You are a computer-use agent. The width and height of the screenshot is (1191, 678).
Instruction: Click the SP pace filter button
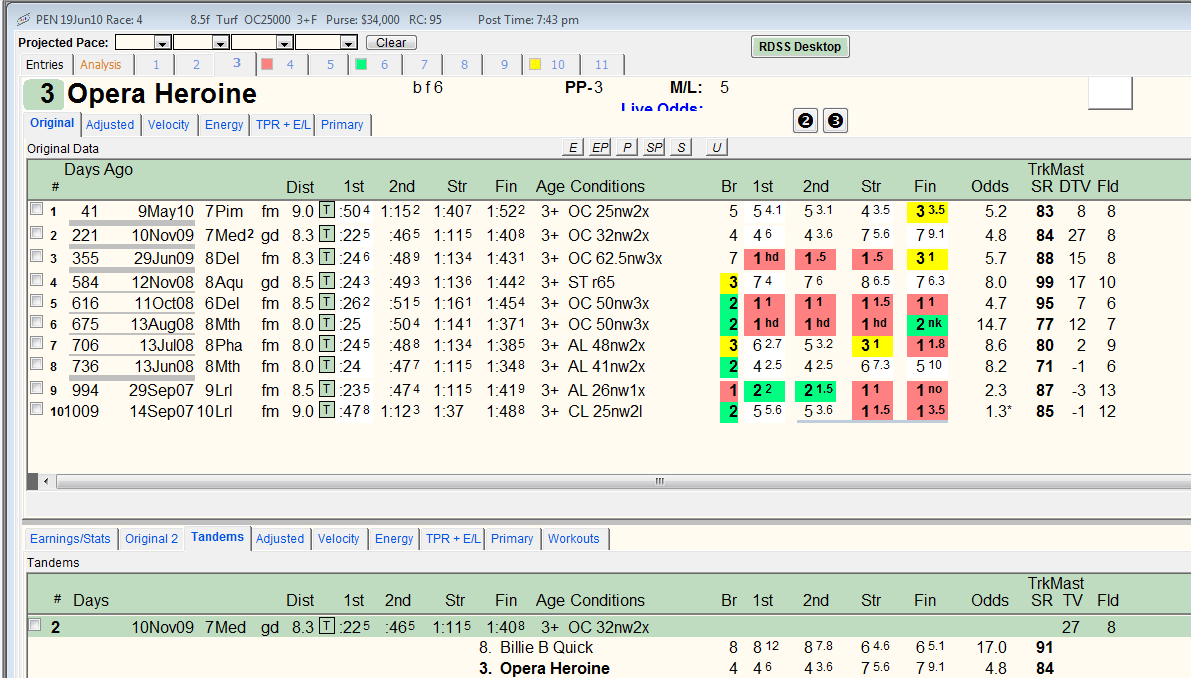(654, 147)
